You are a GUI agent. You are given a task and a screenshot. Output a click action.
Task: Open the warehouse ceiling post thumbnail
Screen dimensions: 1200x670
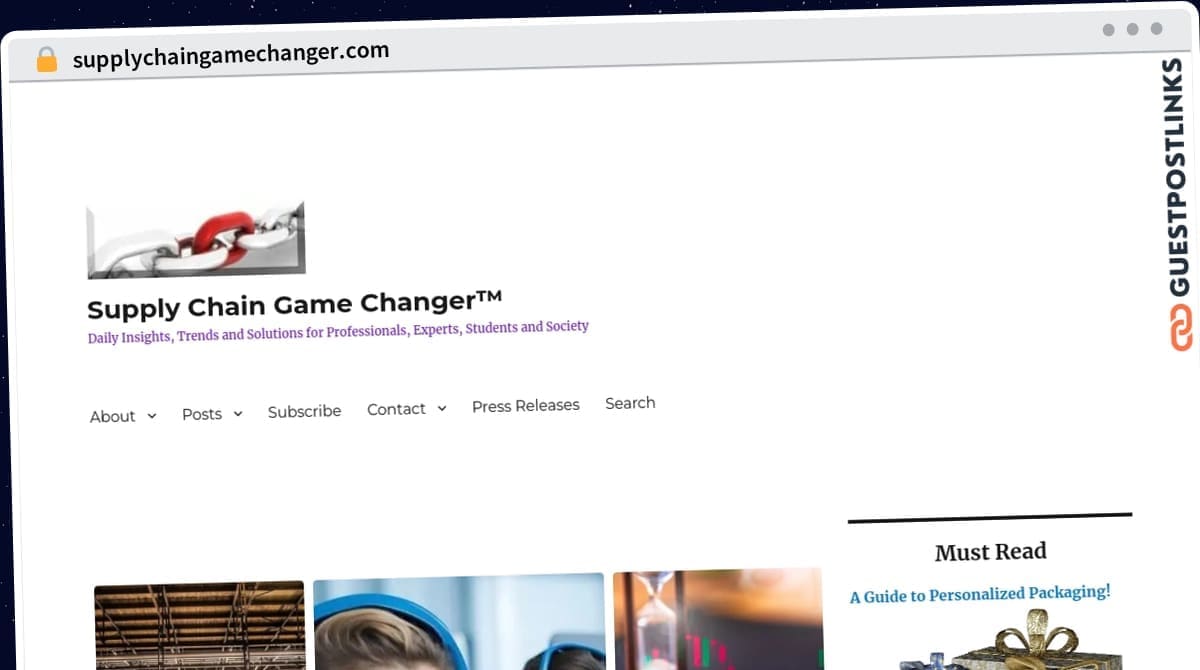(x=199, y=626)
